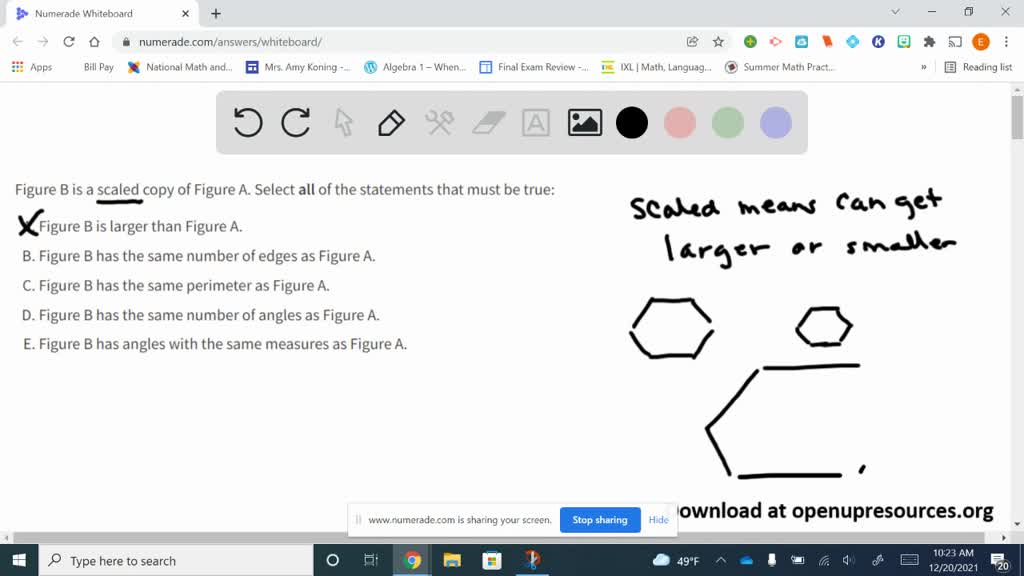Click the green plus extension icon
Image resolution: width=1024 pixels, height=576 pixels.
[750, 42]
